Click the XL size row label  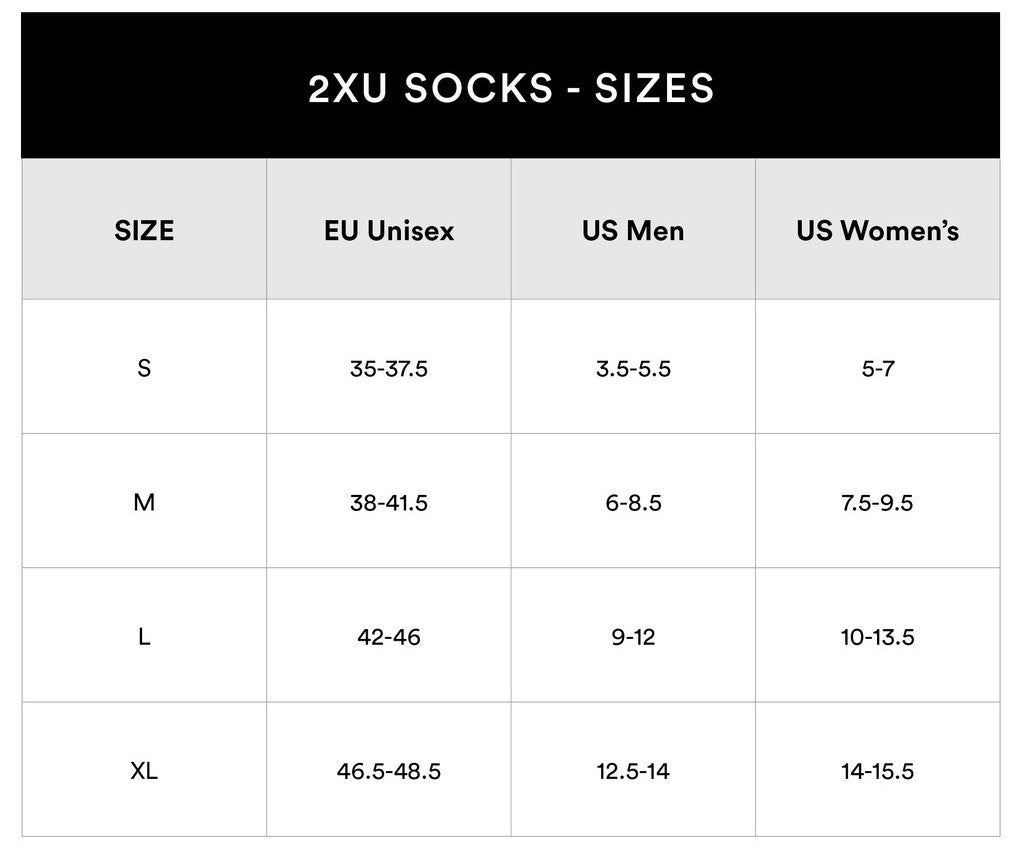[144, 771]
